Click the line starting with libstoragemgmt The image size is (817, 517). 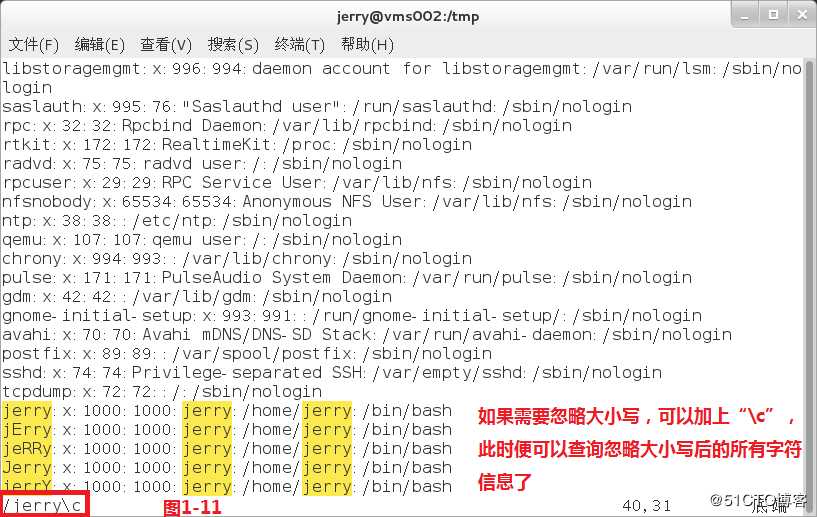pos(402,69)
